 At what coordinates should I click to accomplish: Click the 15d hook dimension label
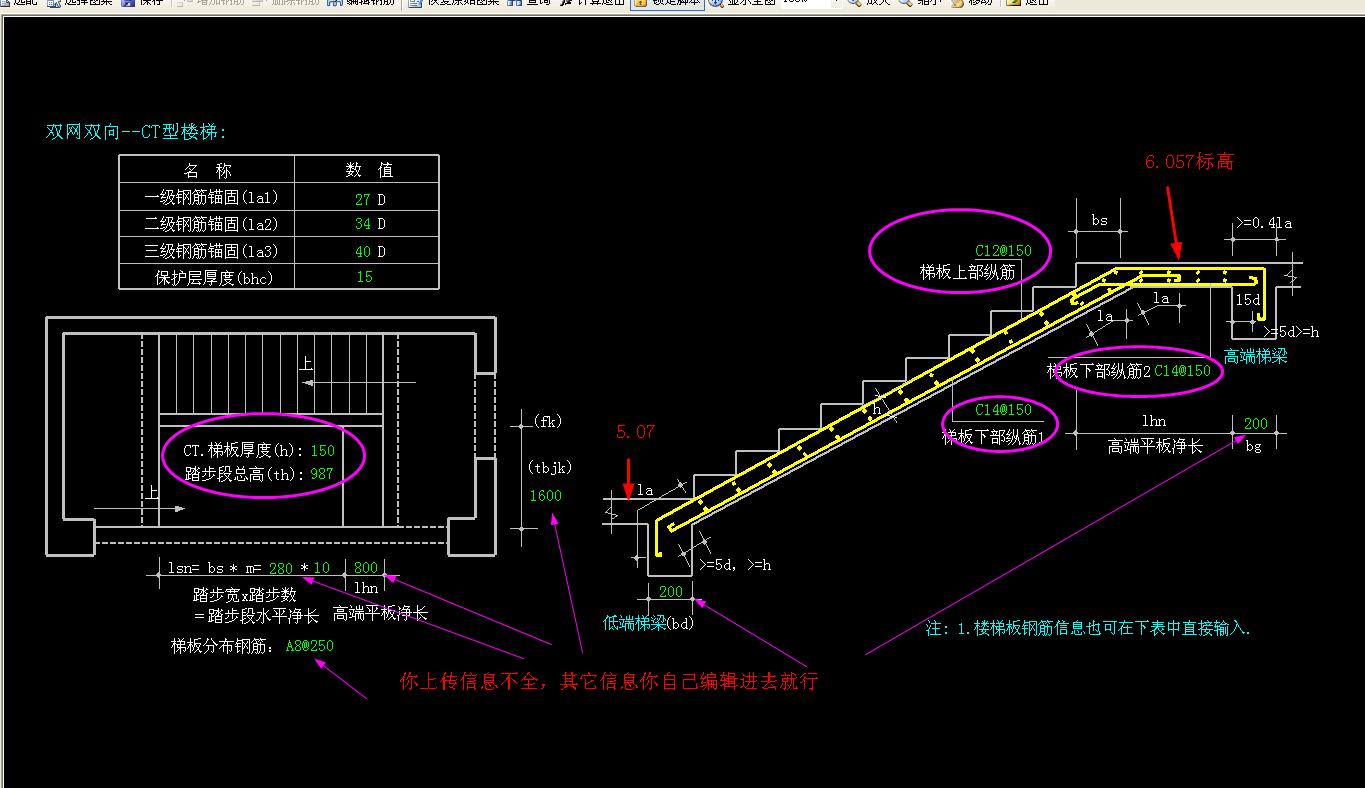coord(1248,299)
